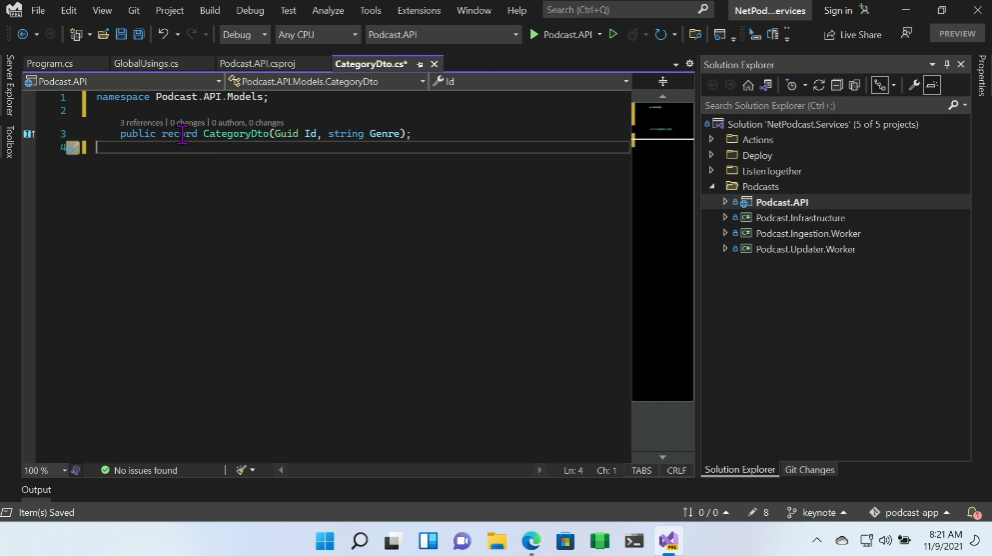This screenshot has width=992, height=556.
Task: Toggle auto-hide pin on Solution Explorer panel
Action: click(x=947, y=64)
